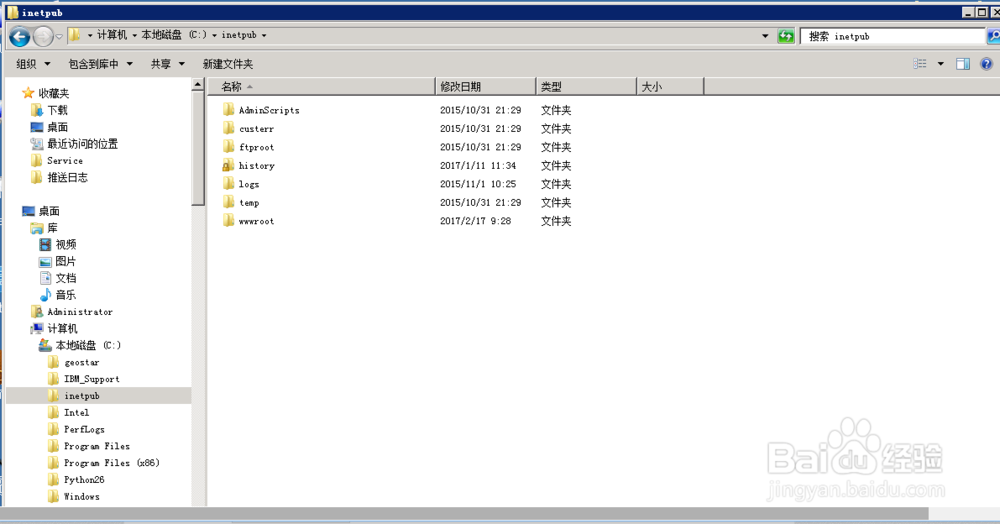This screenshot has width=1000, height=524.
Task: Select Program Files (x86) folder in tree
Action: (x=104, y=463)
